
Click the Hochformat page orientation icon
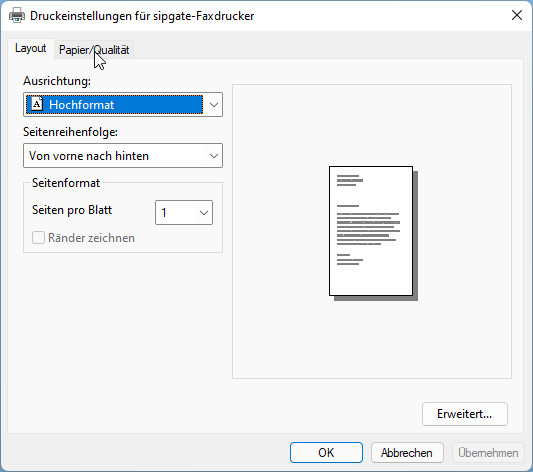(x=37, y=104)
